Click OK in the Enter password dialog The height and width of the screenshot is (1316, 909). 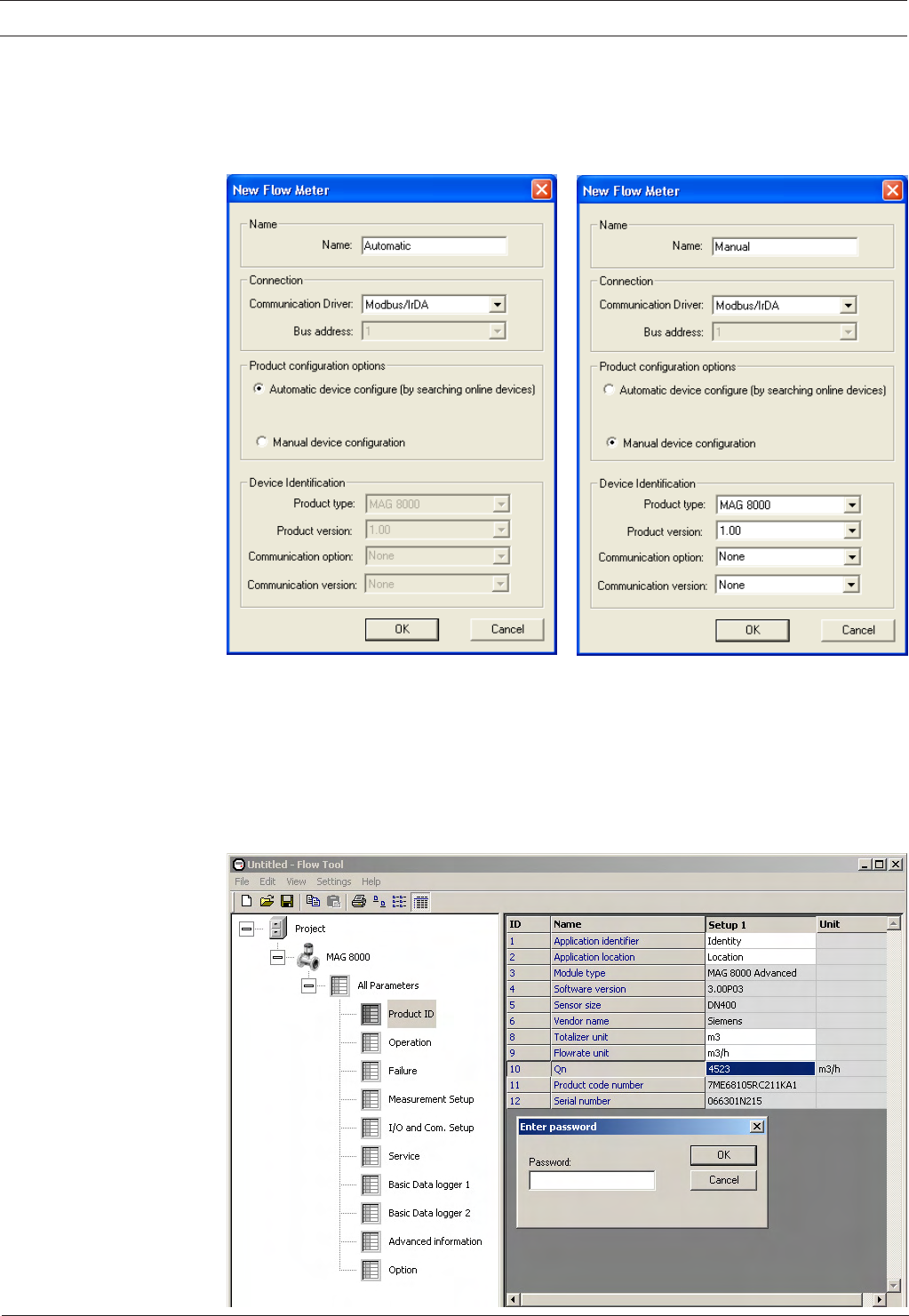[723, 1155]
